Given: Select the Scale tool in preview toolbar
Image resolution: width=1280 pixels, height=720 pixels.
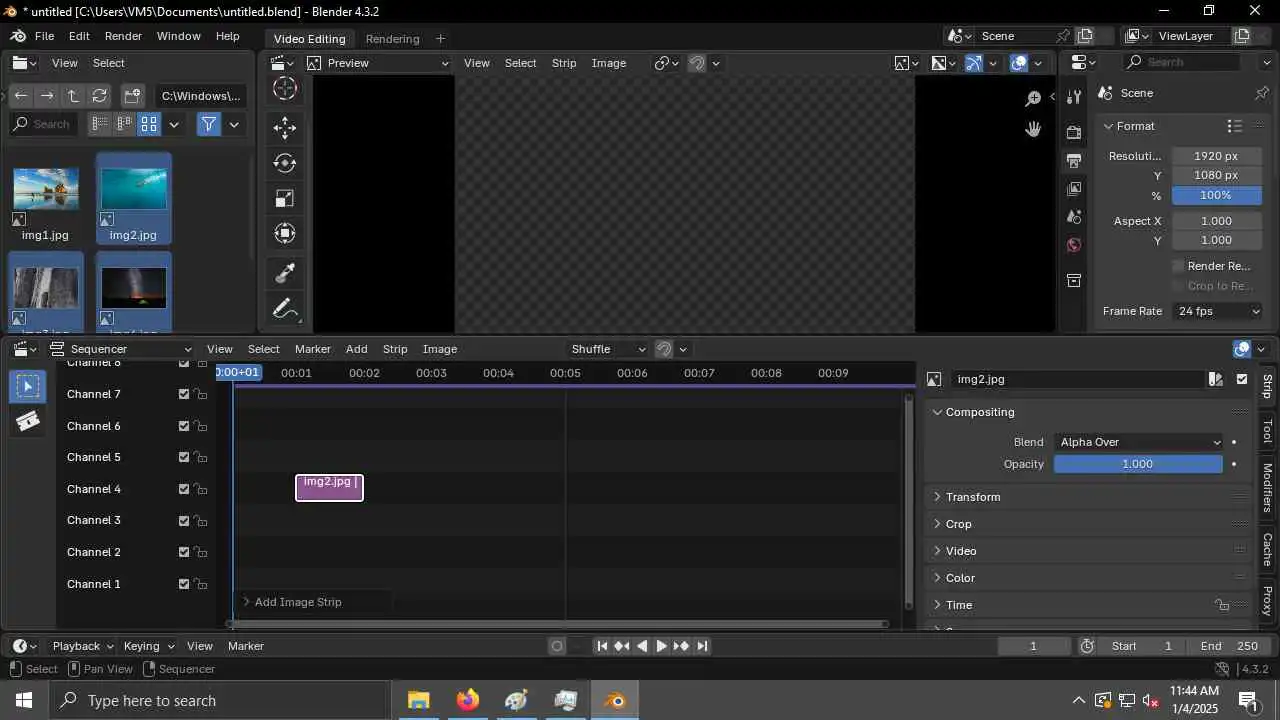Looking at the screenshot, I should [x=285, y=199].
